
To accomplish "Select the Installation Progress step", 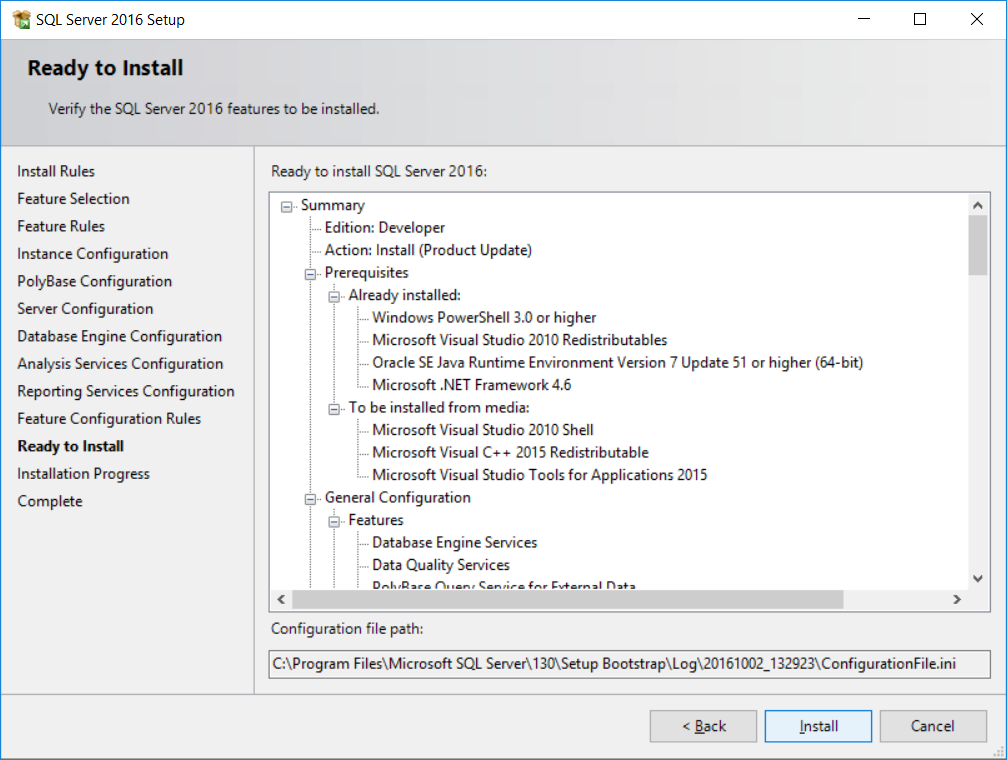I will (83, 474).
